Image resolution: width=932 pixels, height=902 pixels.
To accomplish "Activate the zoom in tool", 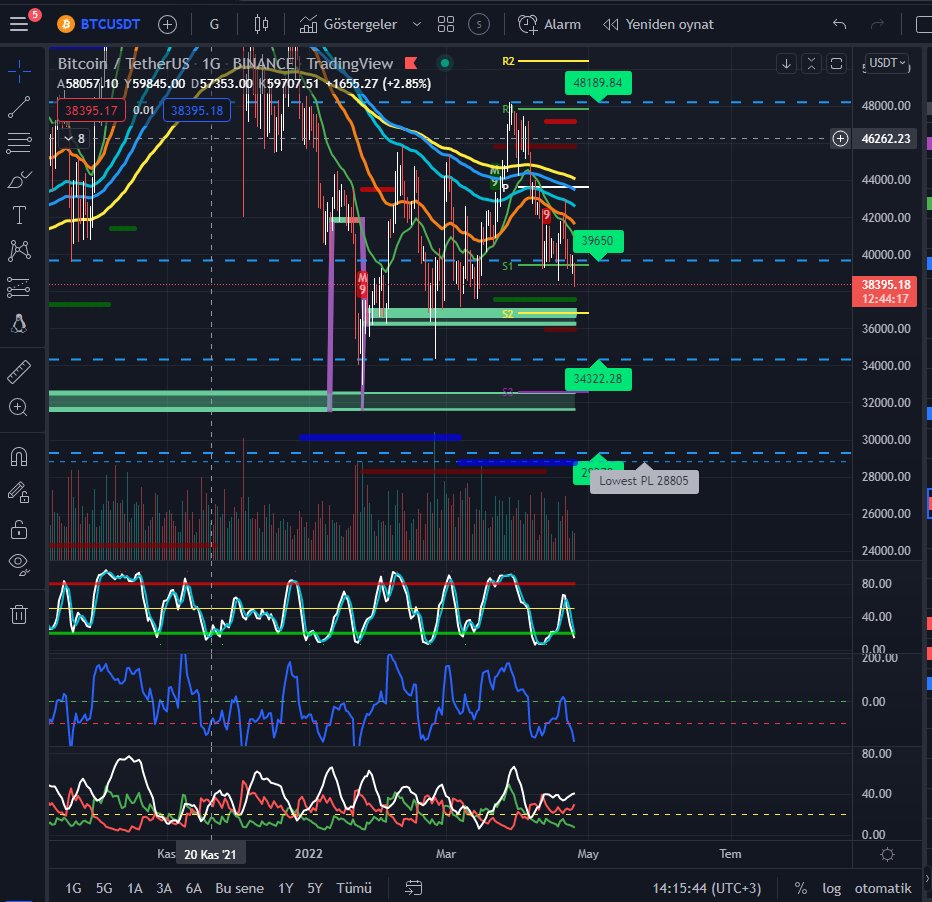I will coord(19,407).
